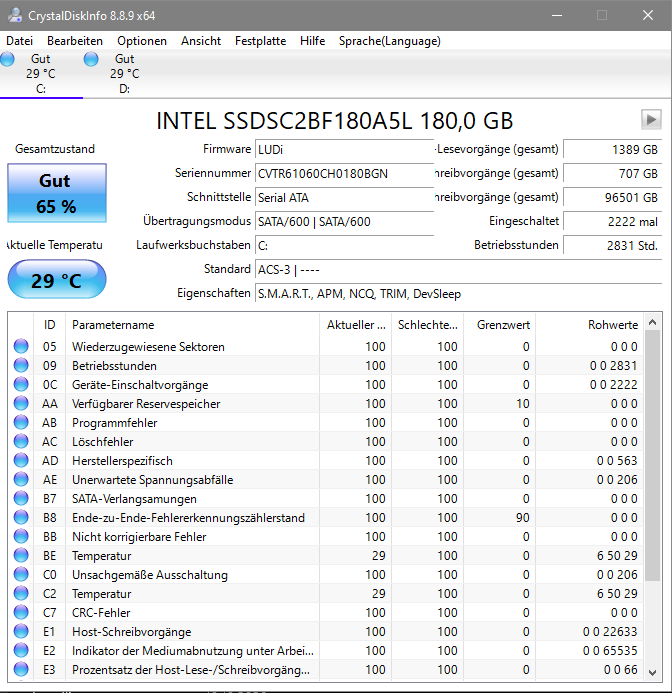Open the Ansicht menu
Image resolution: width=672 pixels, height=693 pixels.
tap(201, 41)
